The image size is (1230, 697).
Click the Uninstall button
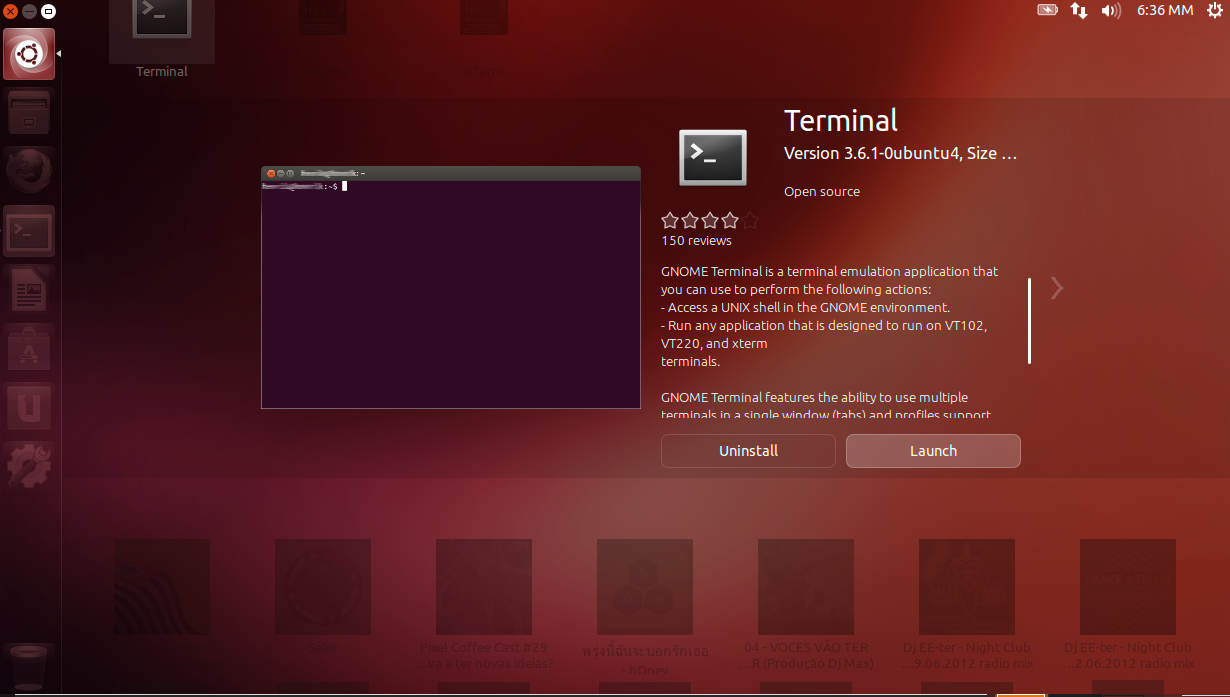pyautogui.click(x=748, y=451)
